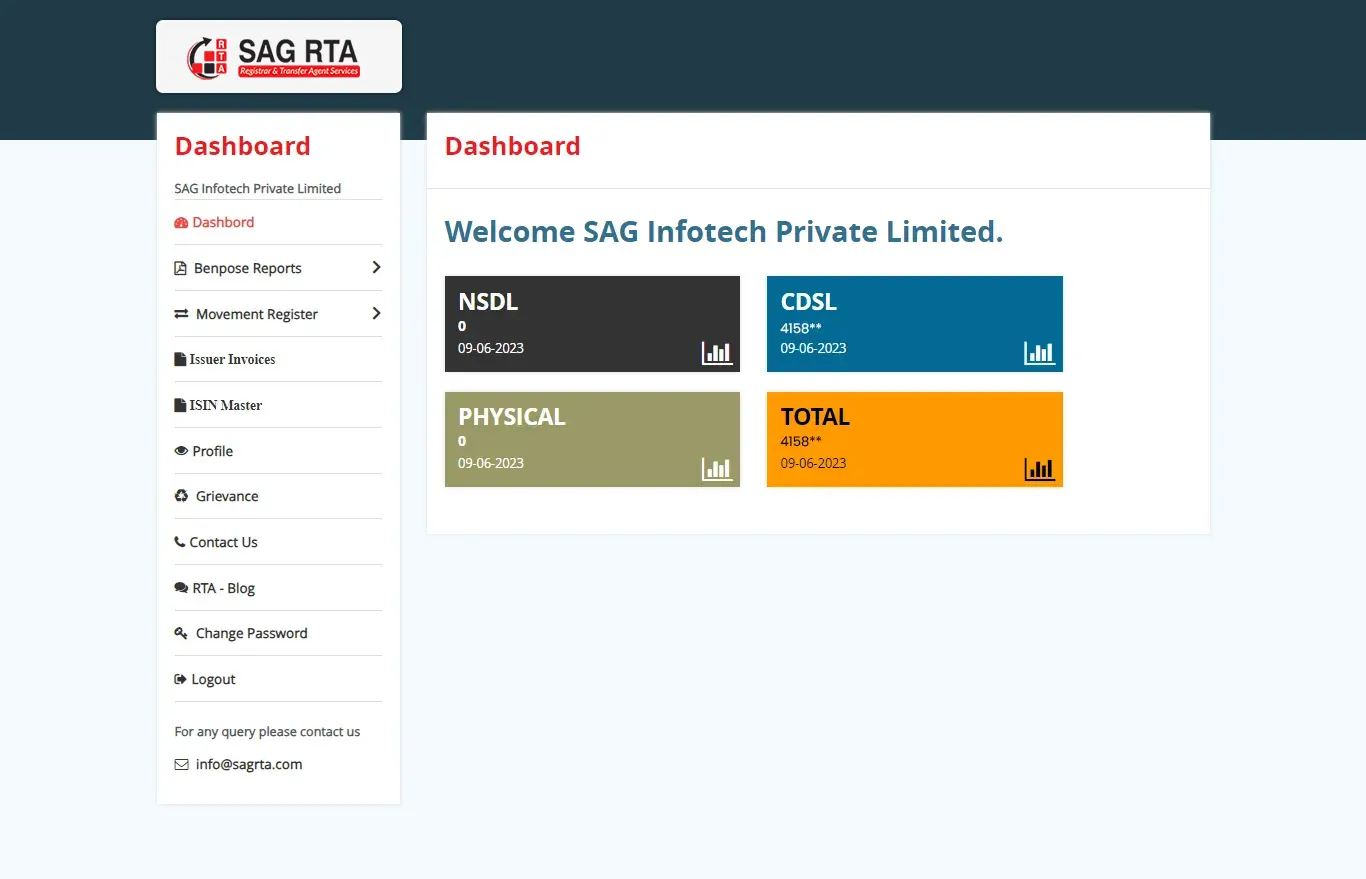Click the SAG RTA logo
The width and height of the screenshot is (1366, 879).
tap(278, 57)
